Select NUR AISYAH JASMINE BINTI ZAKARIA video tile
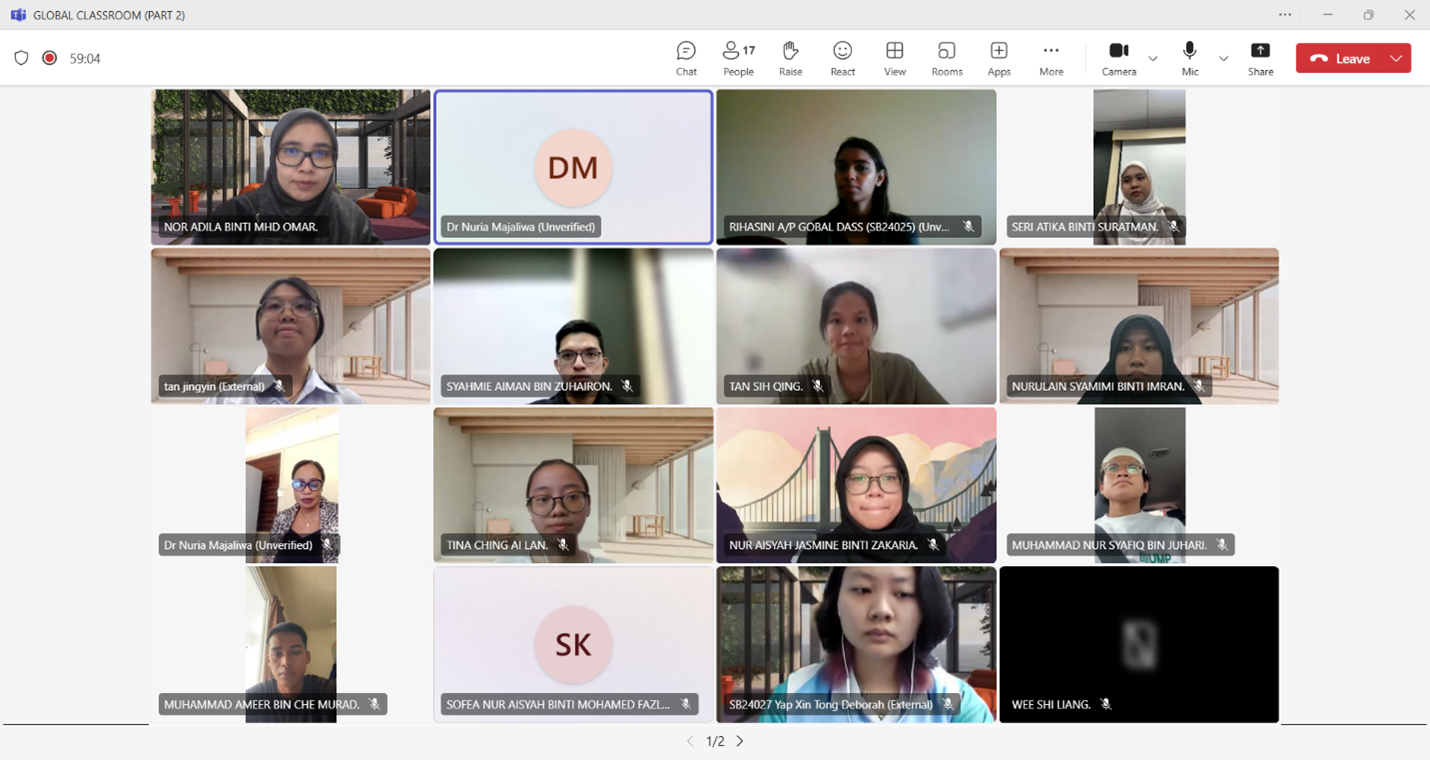The image size is (1430, 760). point(856,485)
